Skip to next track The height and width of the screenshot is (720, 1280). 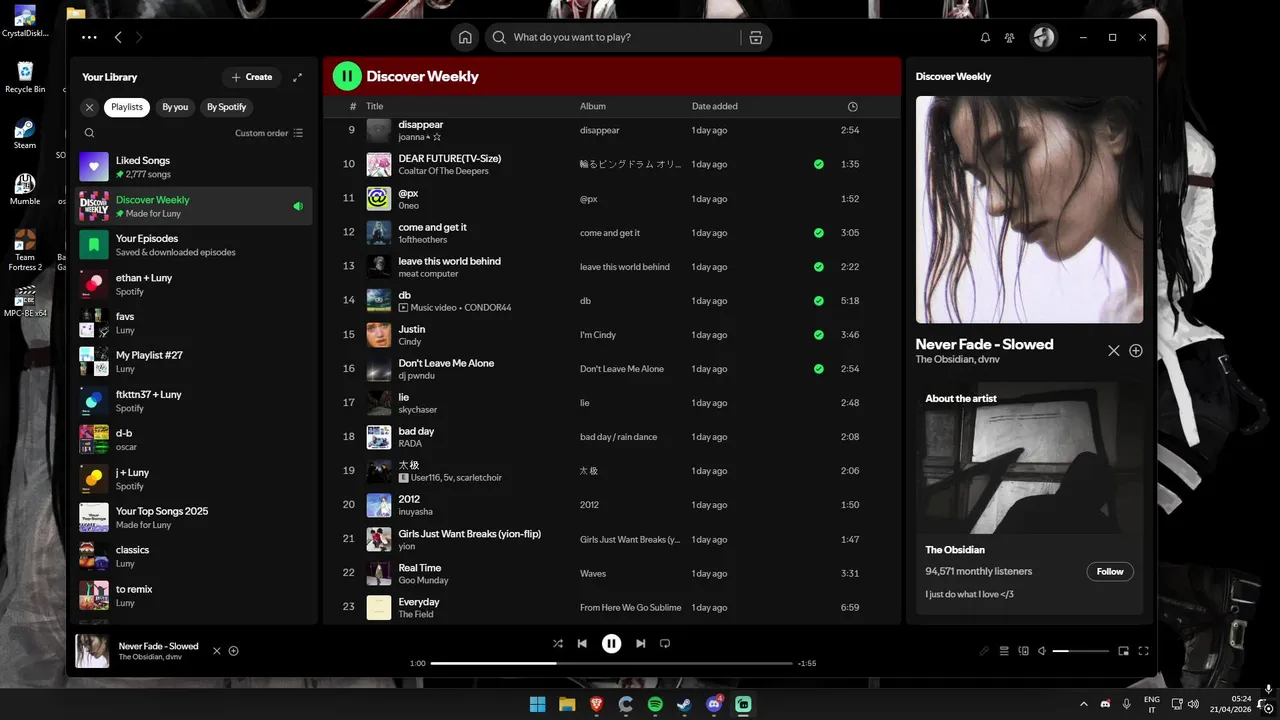pos(641,644)
